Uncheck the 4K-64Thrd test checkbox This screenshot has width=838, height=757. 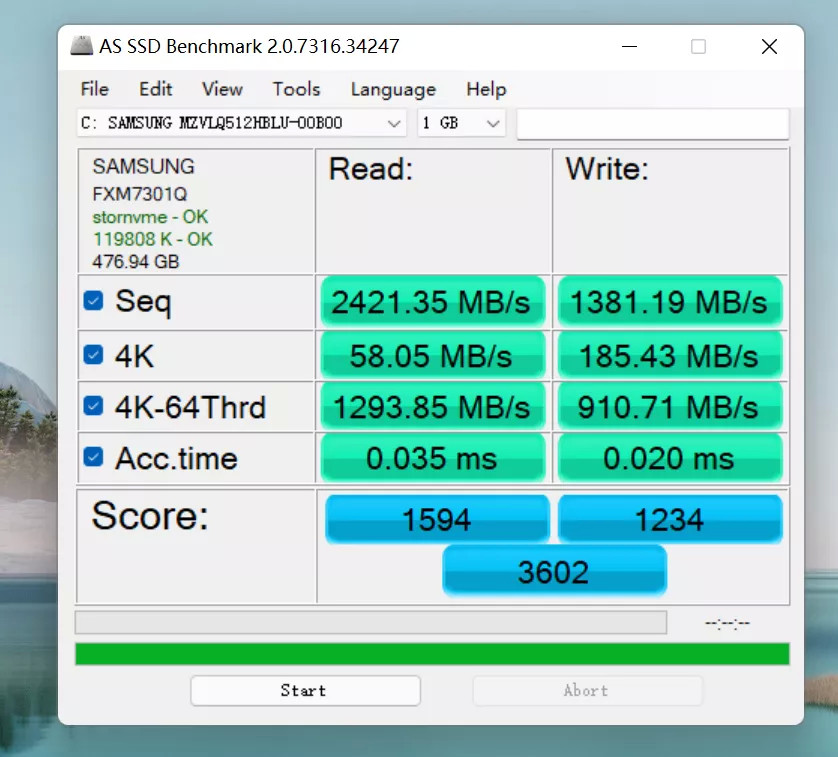tap(94, 405)
